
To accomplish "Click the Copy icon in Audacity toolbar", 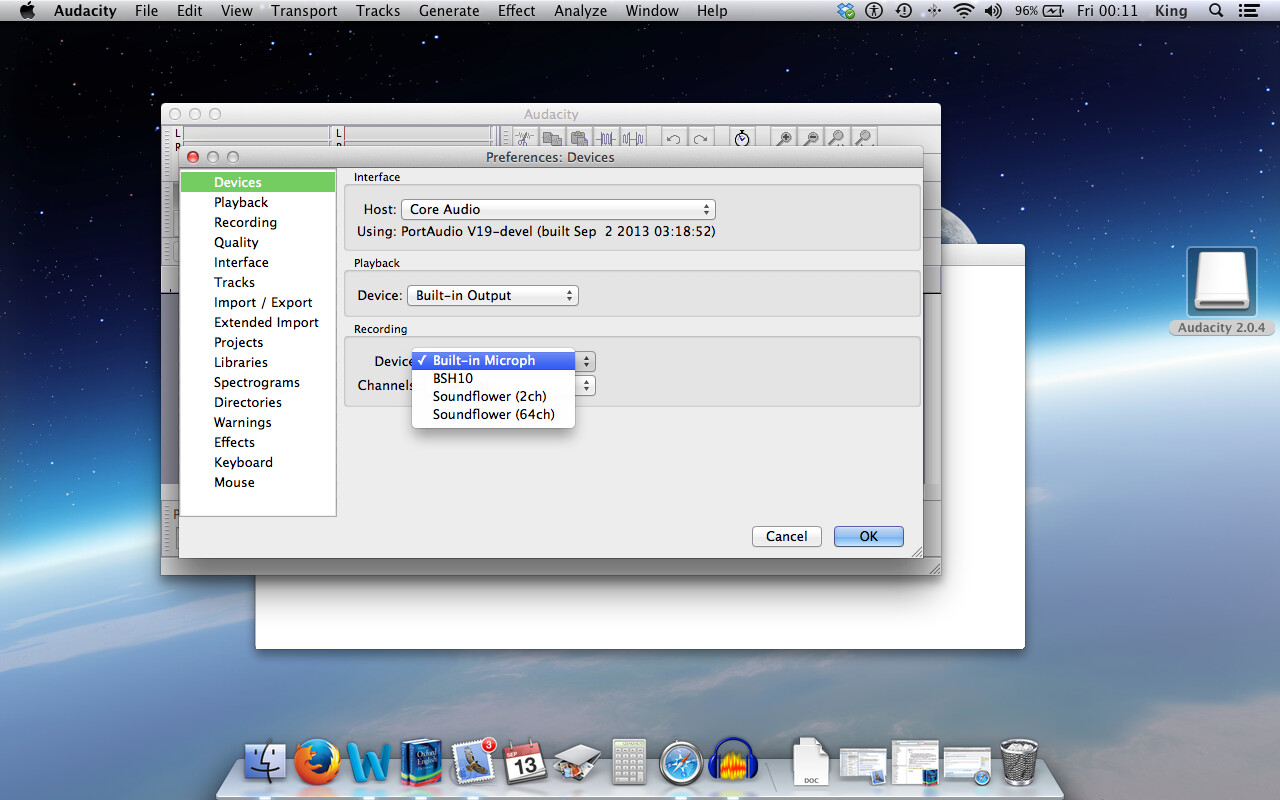I will (552, 138).
